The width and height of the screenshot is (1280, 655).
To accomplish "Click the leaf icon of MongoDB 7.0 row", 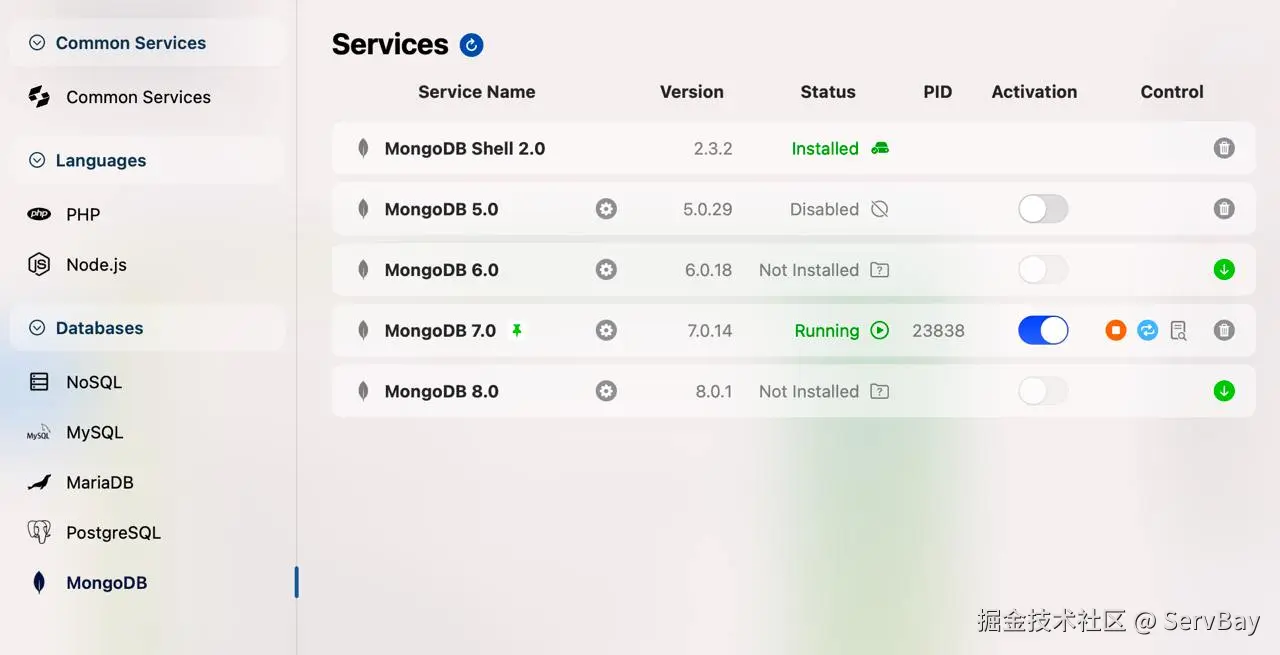I will [363, 330].
